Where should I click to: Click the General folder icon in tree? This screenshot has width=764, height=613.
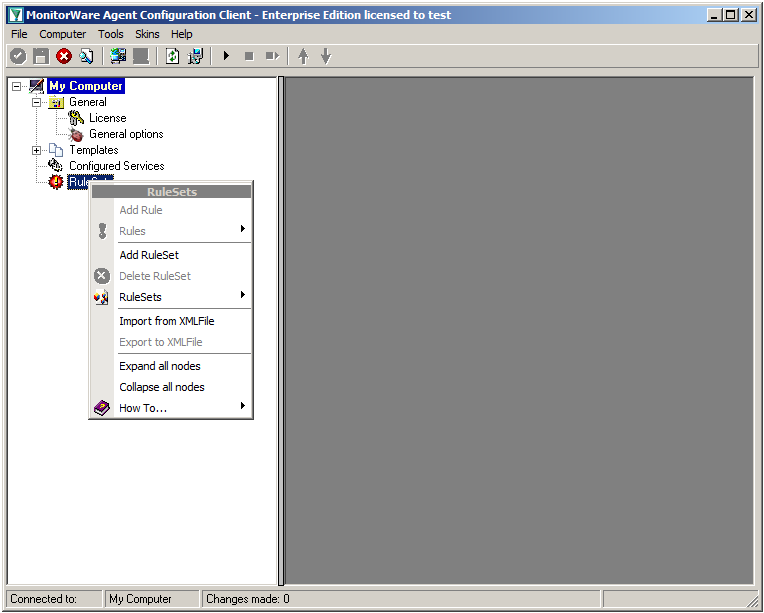click(x=57, y=102)
